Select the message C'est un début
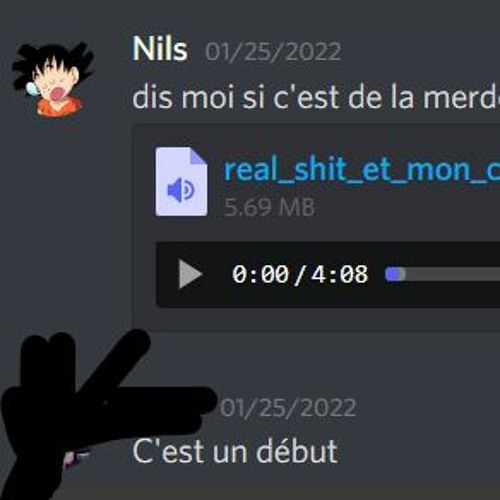Viewport: 500px width, 500px height. (235, 451)
